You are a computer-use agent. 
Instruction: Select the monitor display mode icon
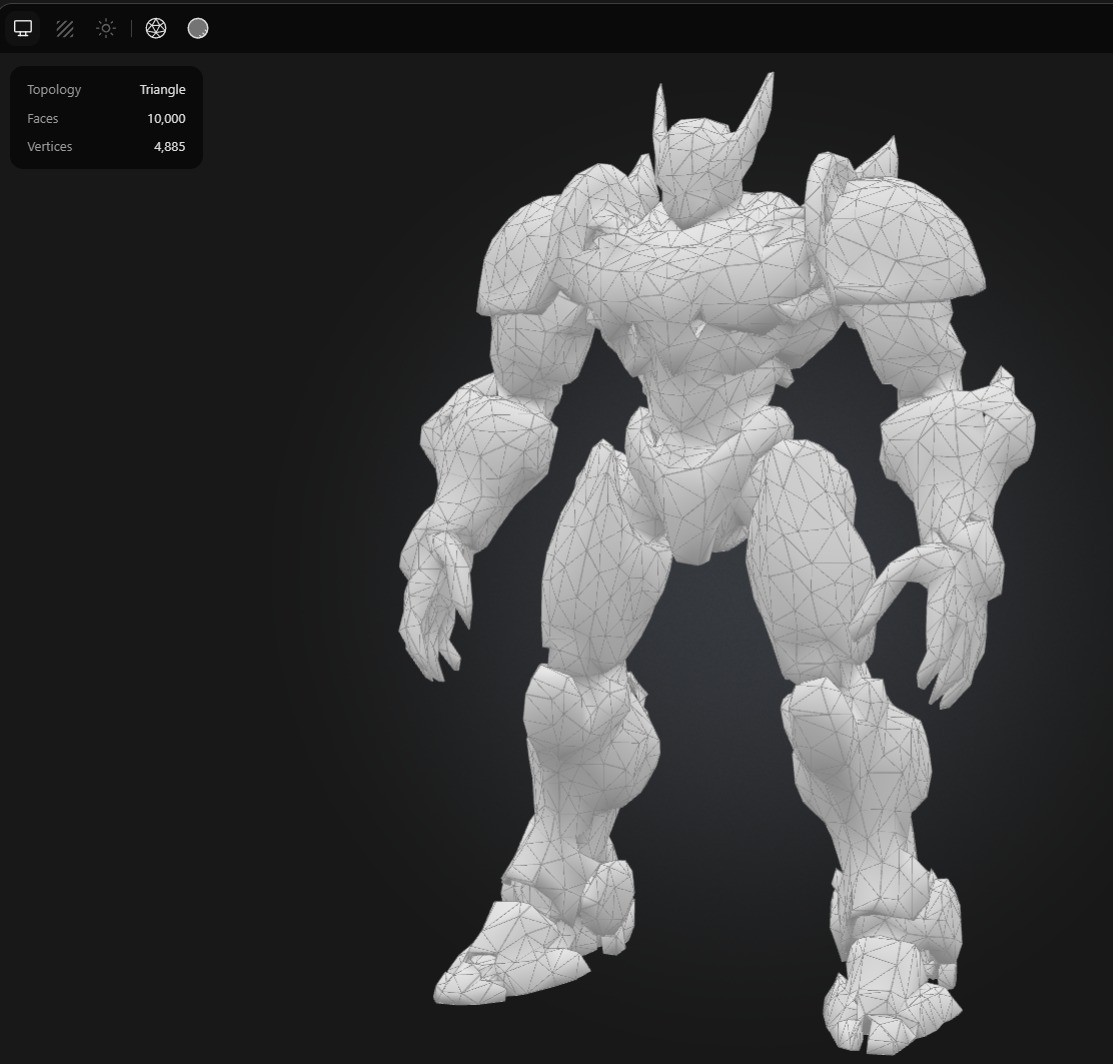coord(23,28)
